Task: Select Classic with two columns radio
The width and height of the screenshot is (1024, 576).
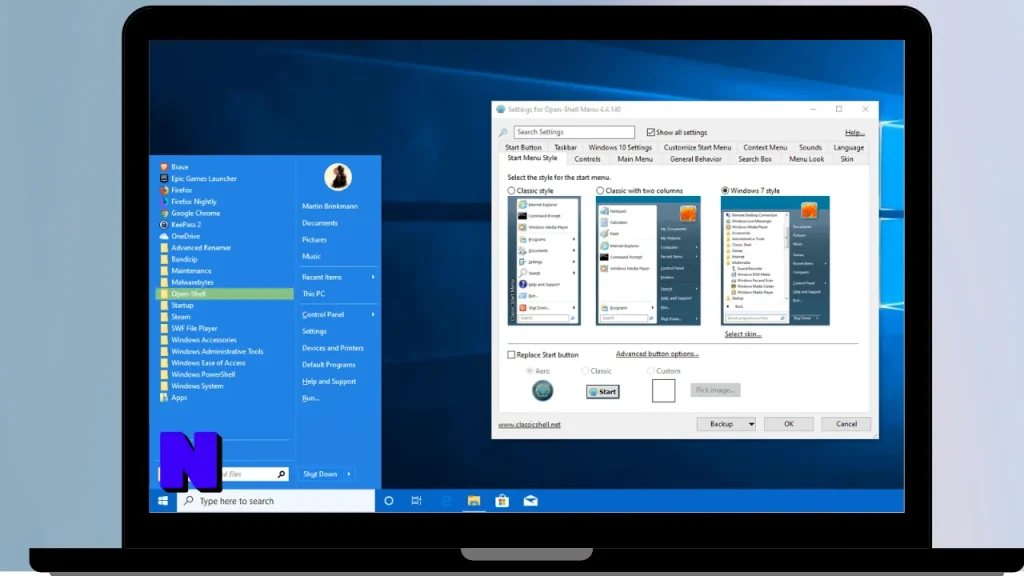Action: coord(600,191)
